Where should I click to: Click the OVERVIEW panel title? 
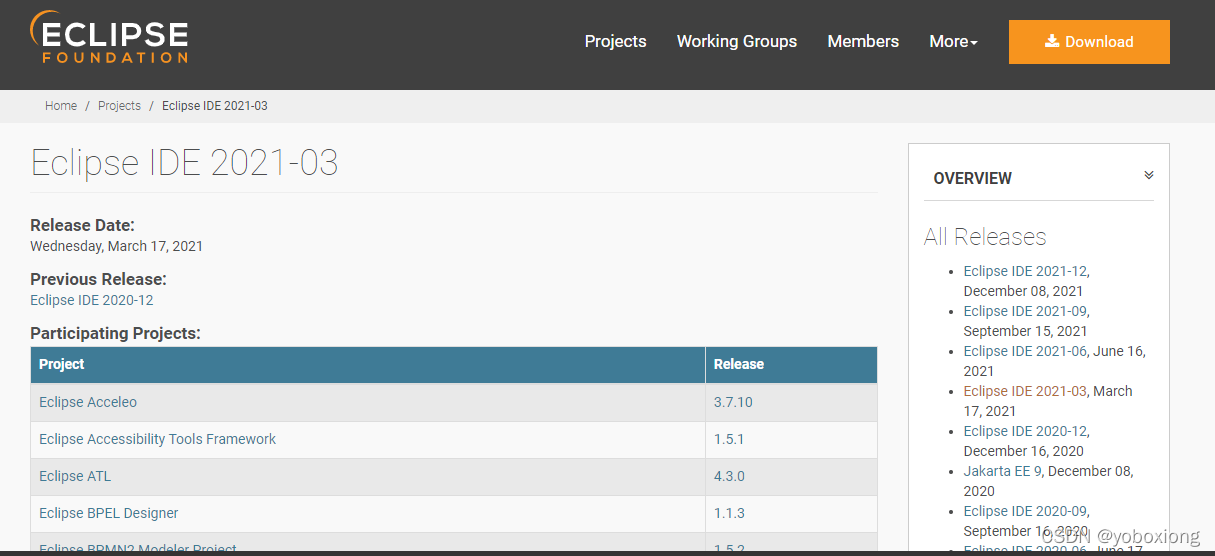(973, 178)
